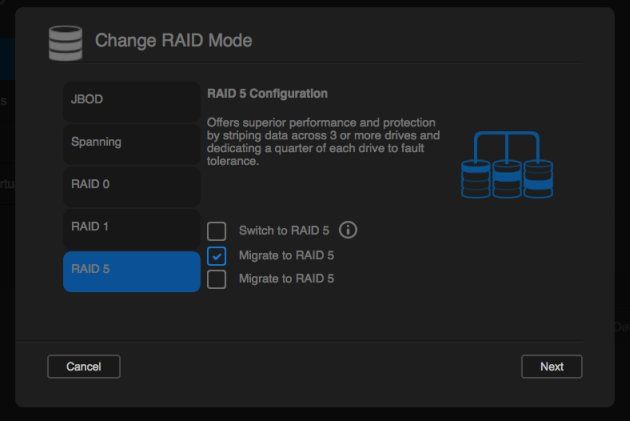
Task: Tick the bottom unchecked Migrate to RAID 5 box
Action: point(217,279)
